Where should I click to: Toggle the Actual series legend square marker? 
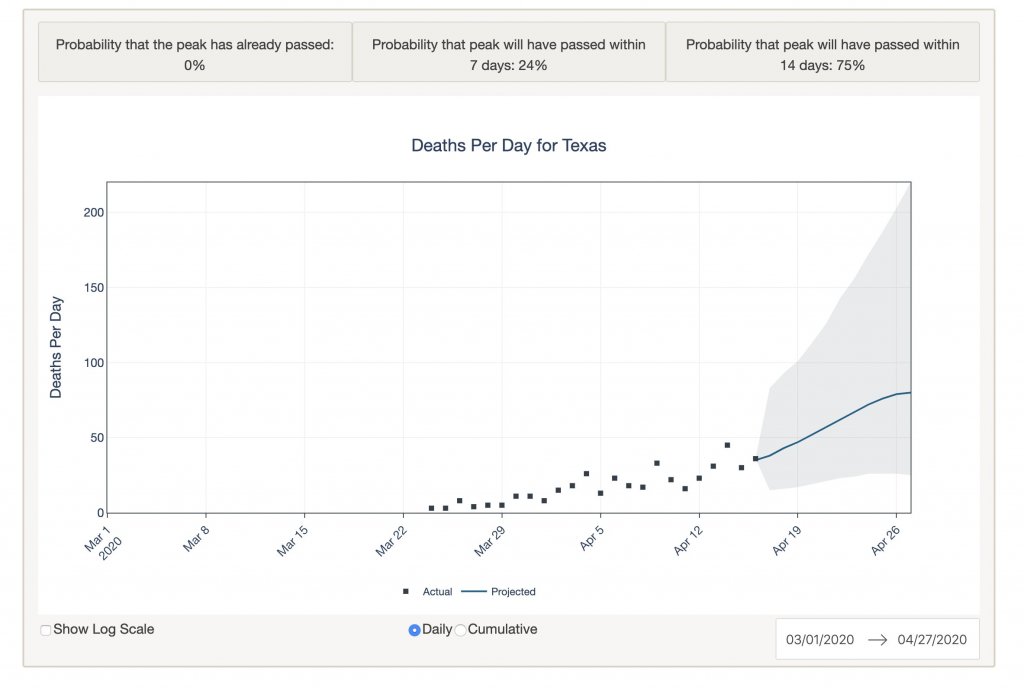(406, 592)
